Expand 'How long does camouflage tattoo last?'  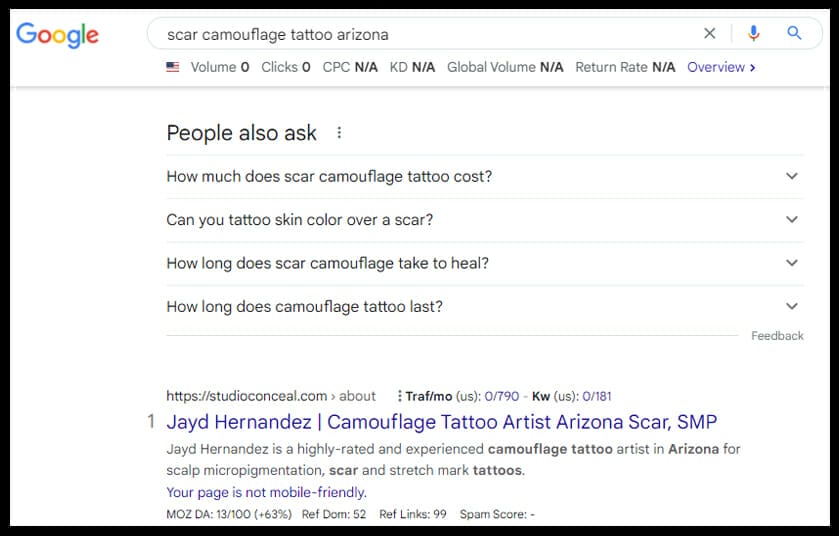(485, 307)
